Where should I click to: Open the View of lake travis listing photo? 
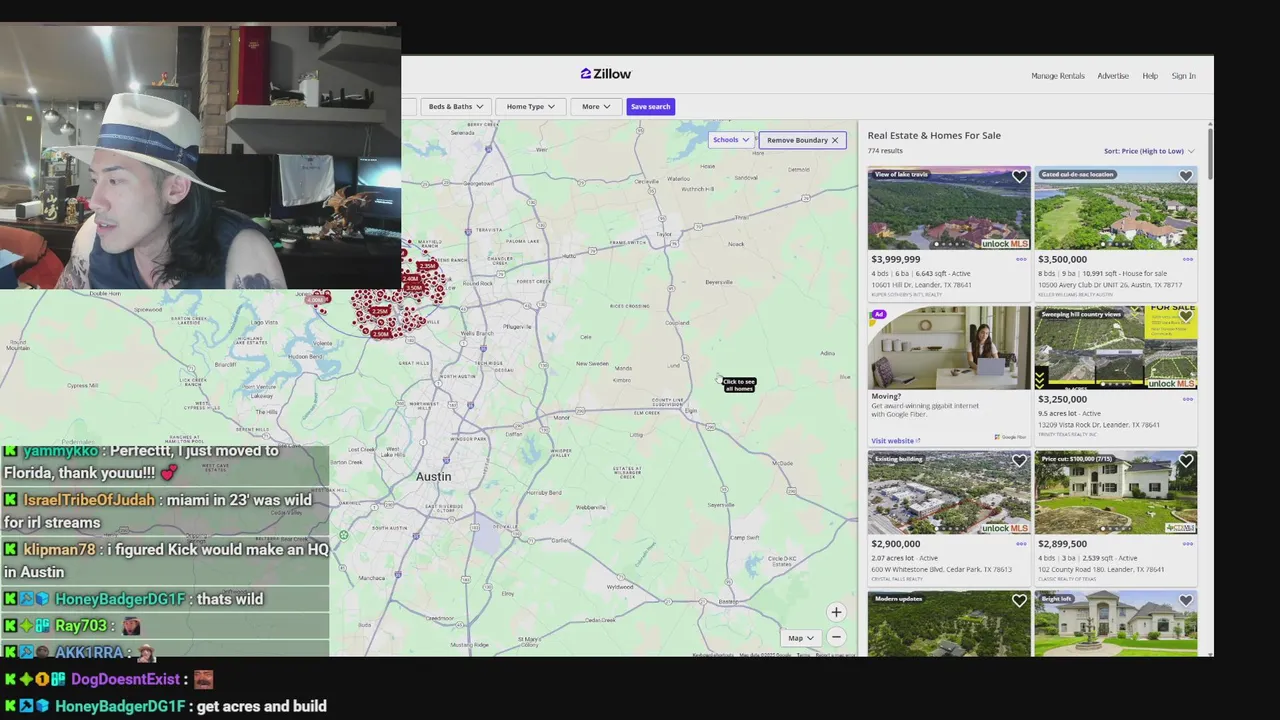point(948,208)
